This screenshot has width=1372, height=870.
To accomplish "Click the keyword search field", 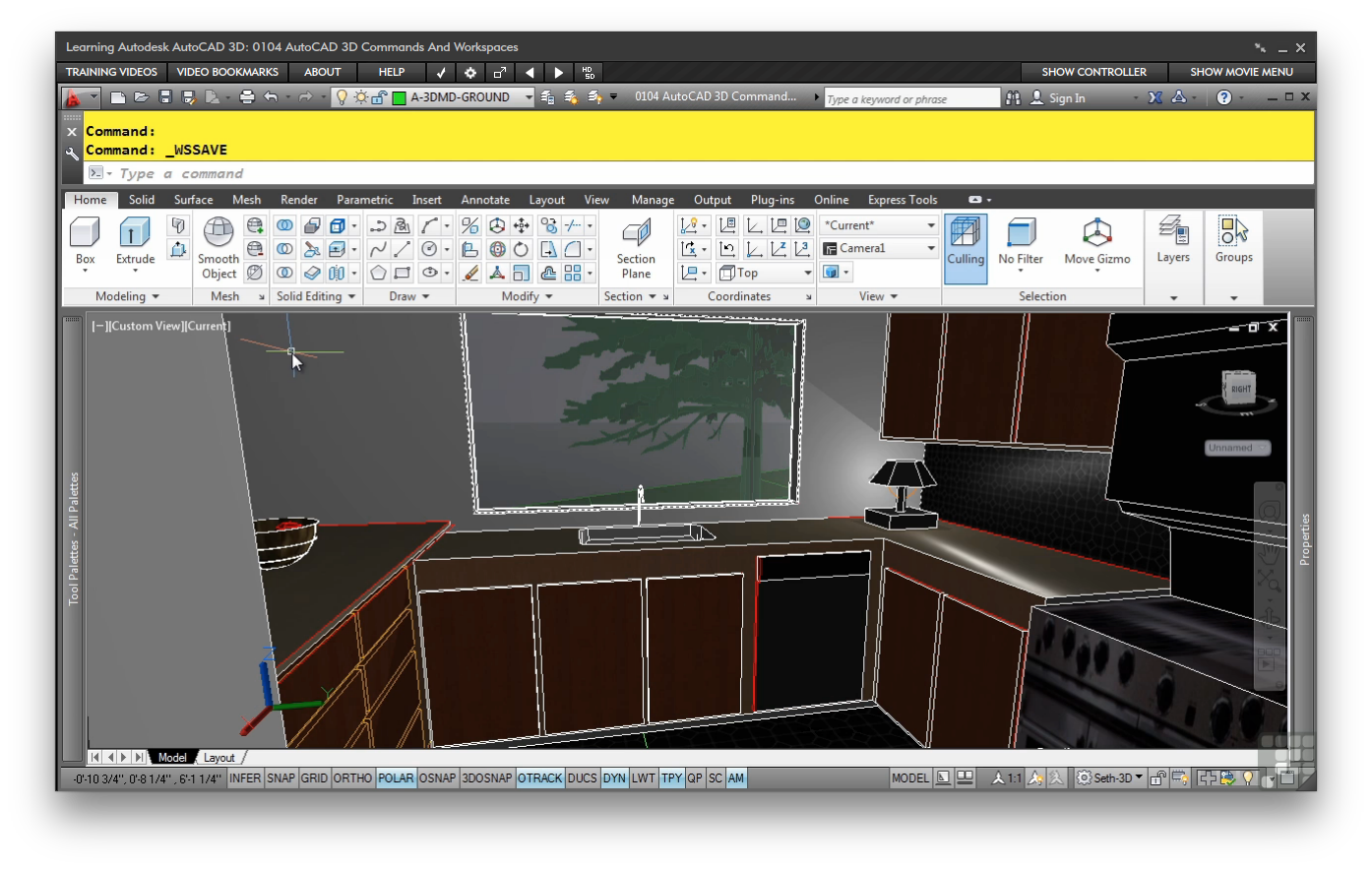I will [x=911, y=98].
